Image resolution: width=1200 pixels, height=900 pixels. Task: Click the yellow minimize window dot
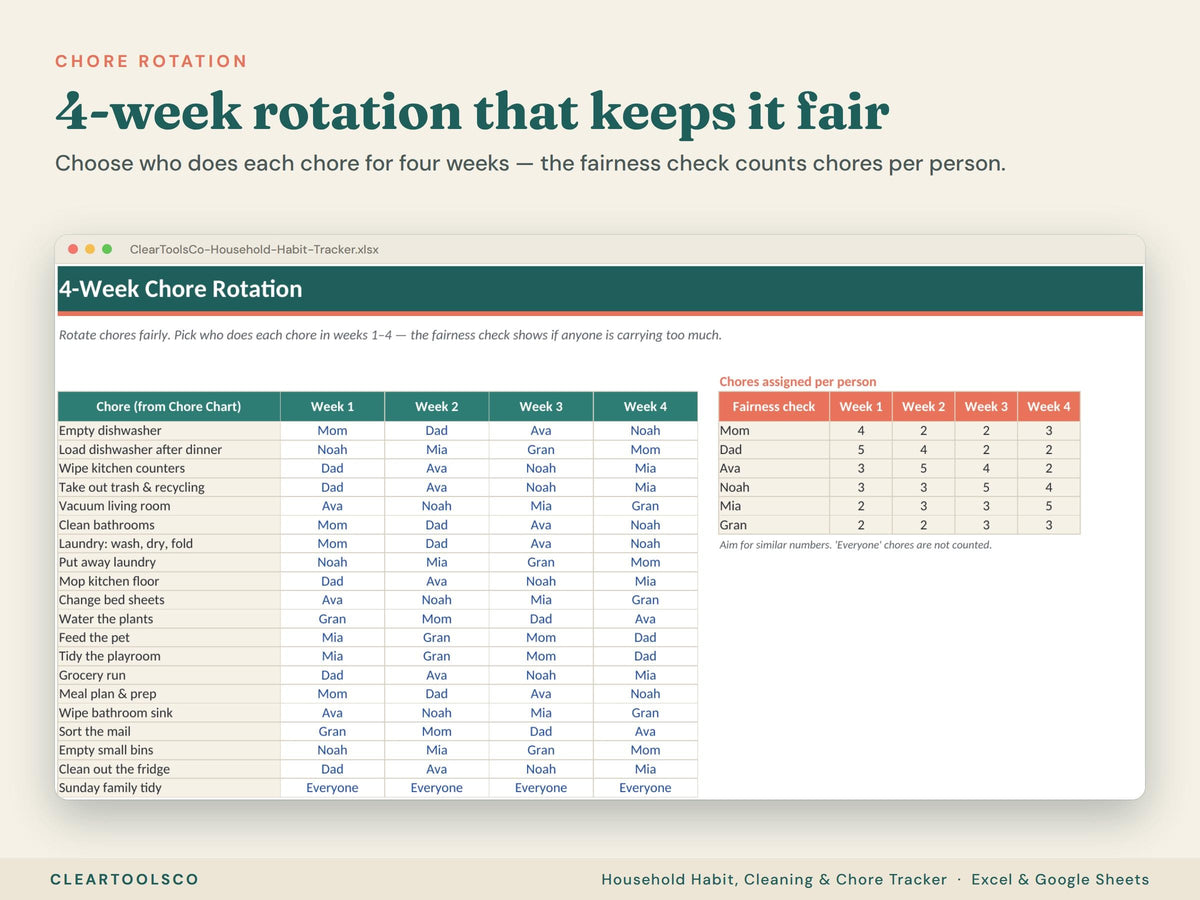click(x=90, y=249)
